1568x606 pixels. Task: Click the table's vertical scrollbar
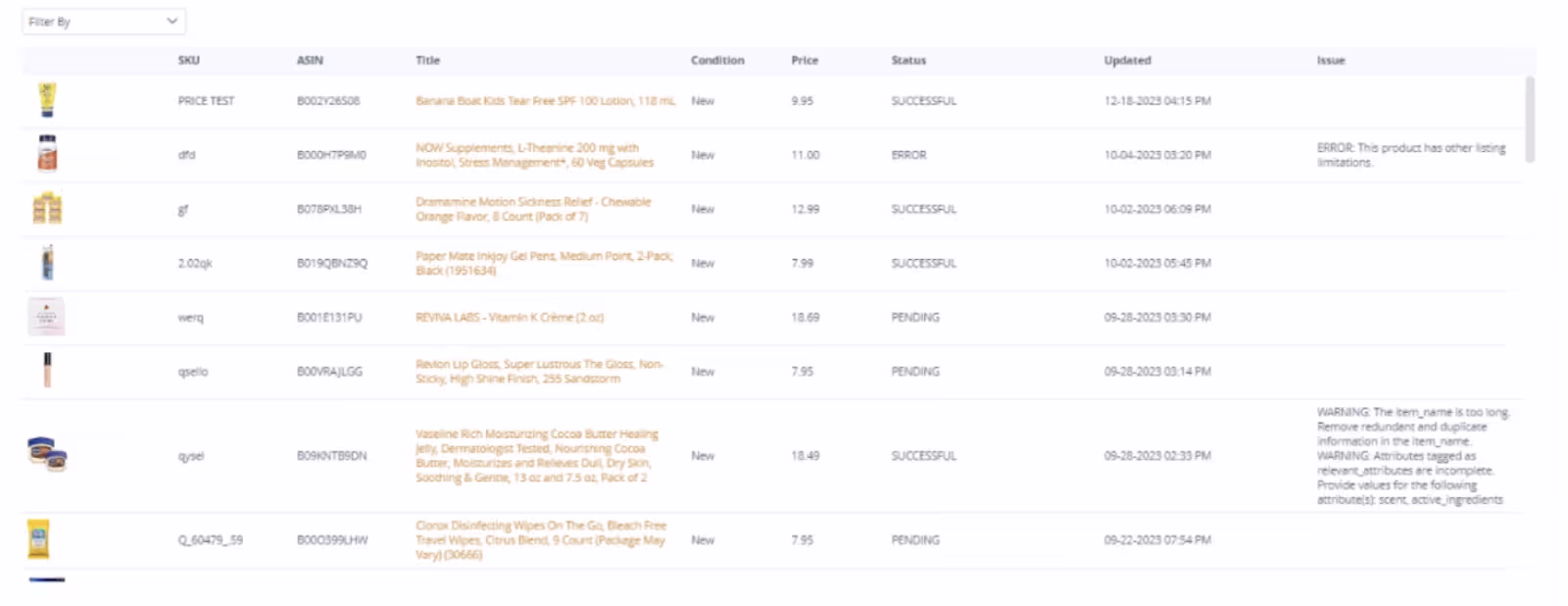(1530, 120)
